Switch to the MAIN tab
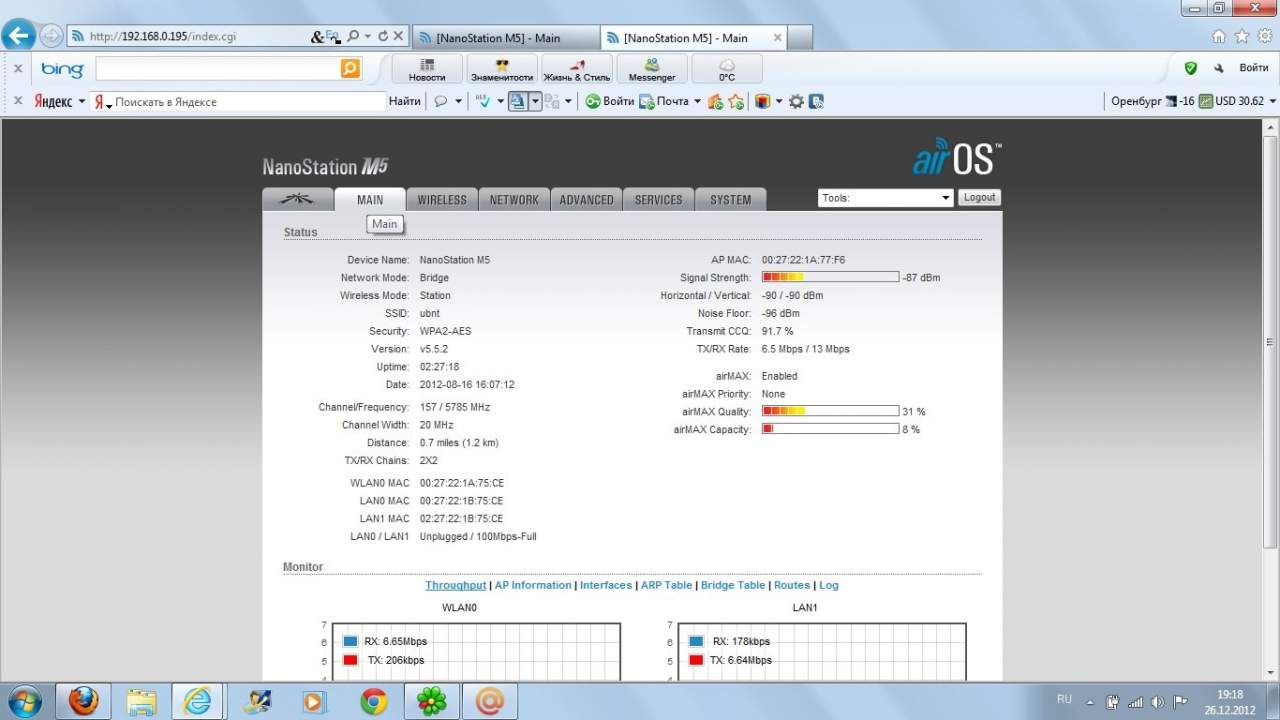Viewport: 1280px width, 720px height. click(370, 199)
